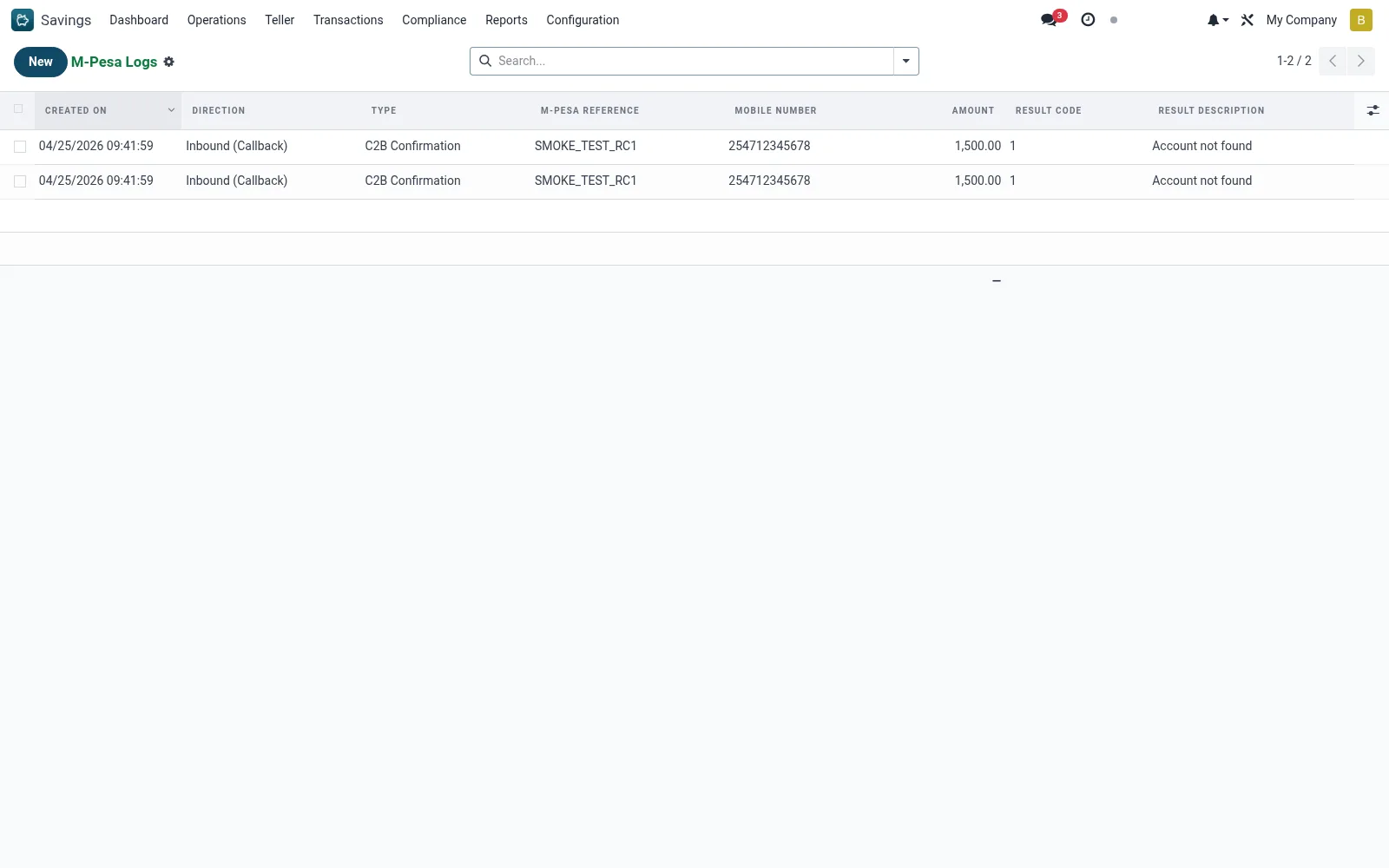Image resolution: width=1389 pixels, height=868 pixels.
Task: Open the activities clock icon
Action: 1088,20
